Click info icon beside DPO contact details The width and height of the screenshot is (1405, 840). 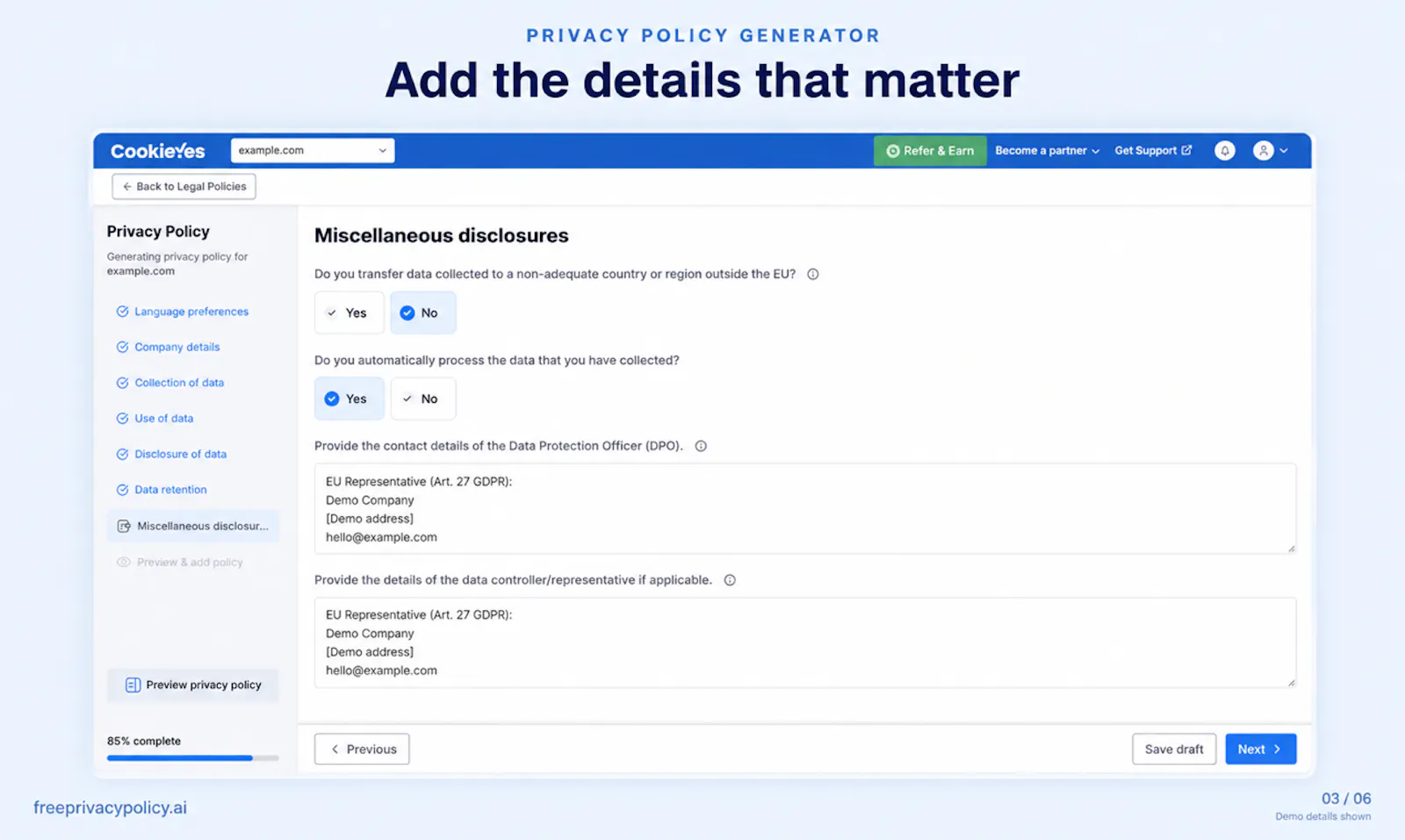coord(701,446)
